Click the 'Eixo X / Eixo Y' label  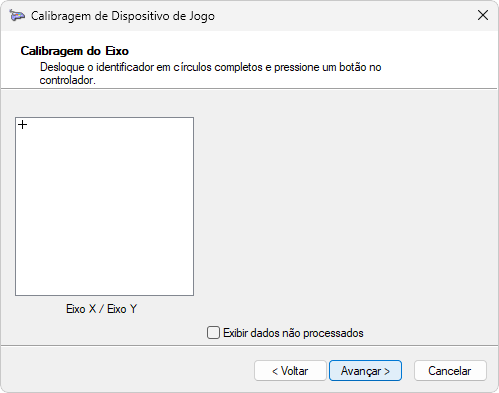(x=102, y=309)
